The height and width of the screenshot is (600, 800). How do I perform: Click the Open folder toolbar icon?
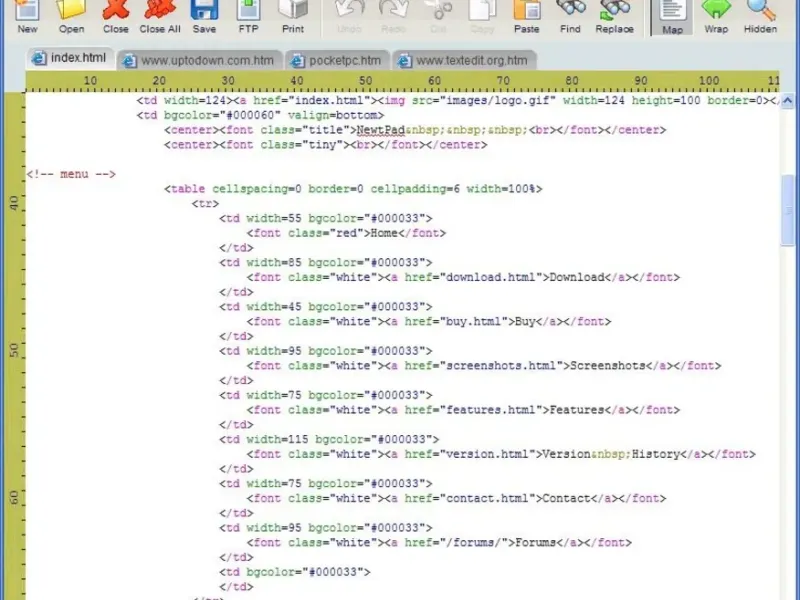point(71,15)
